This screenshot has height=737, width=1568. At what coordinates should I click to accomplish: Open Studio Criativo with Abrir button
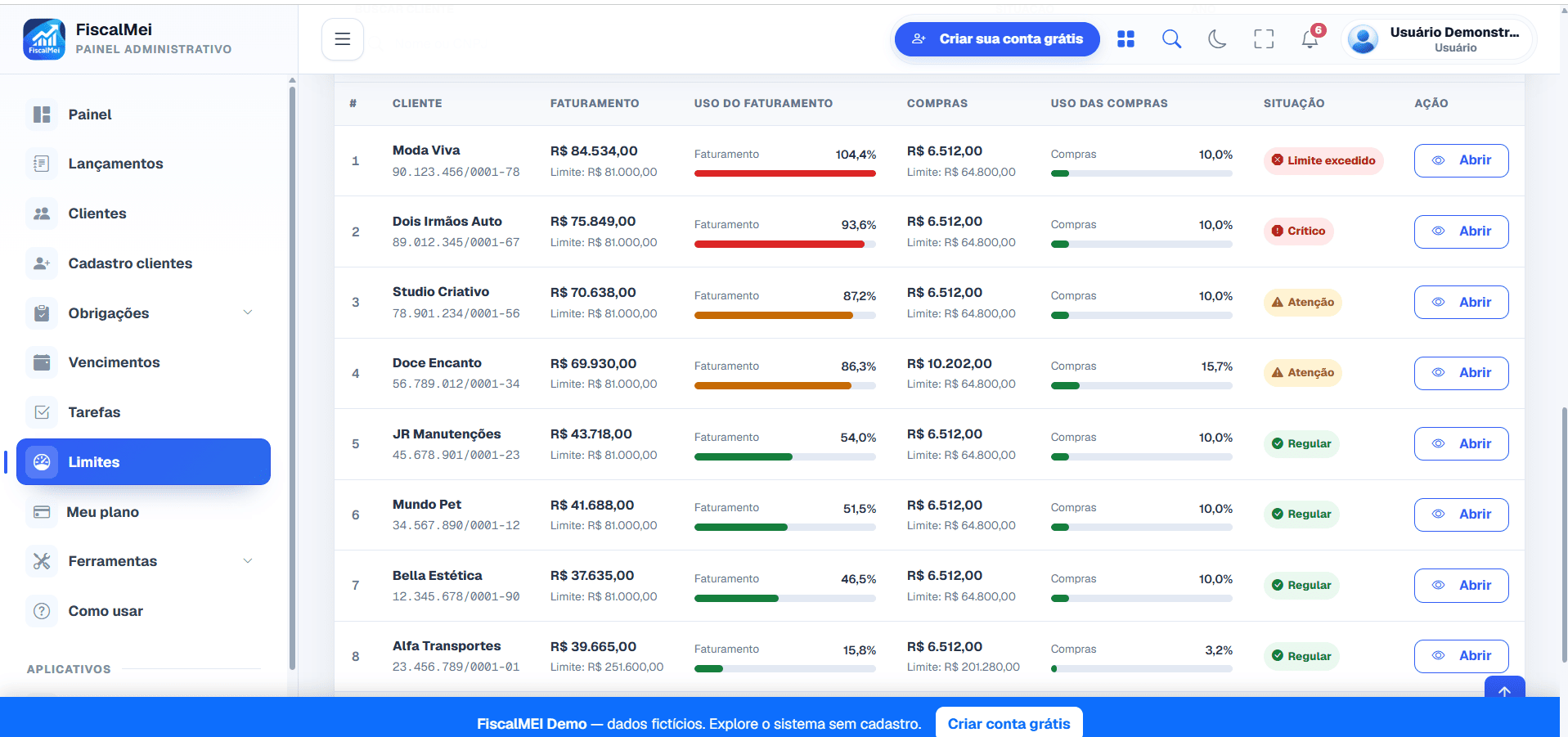coord(1461,303)
